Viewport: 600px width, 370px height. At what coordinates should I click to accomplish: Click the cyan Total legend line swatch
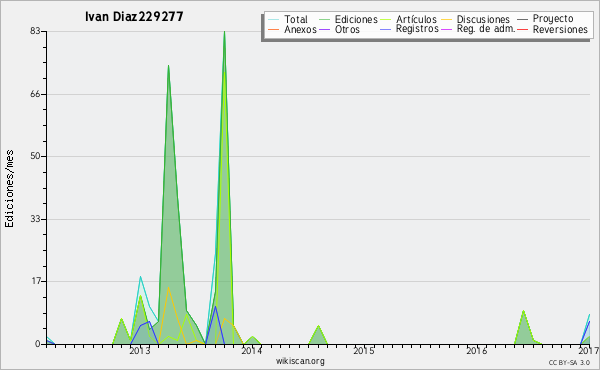(274, 19)
